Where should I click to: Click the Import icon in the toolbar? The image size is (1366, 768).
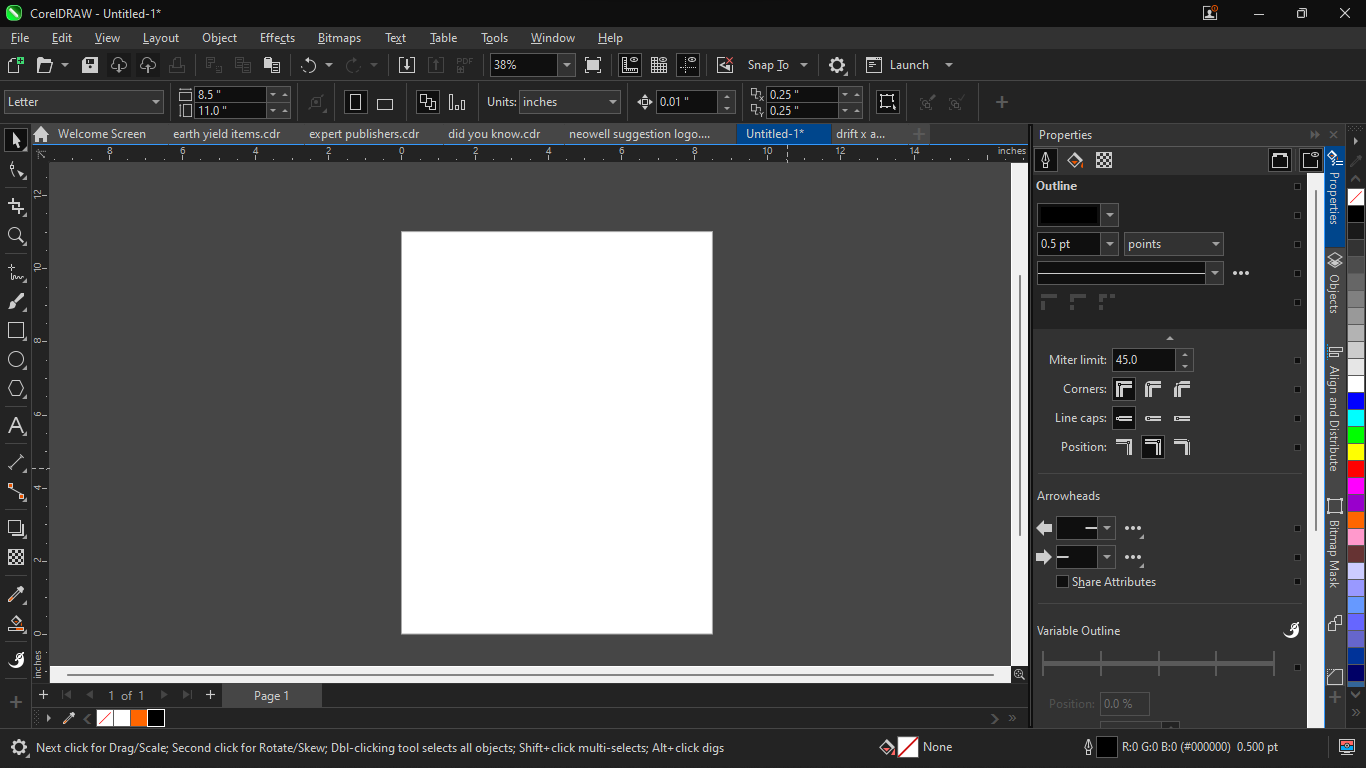tap(407, 64)
